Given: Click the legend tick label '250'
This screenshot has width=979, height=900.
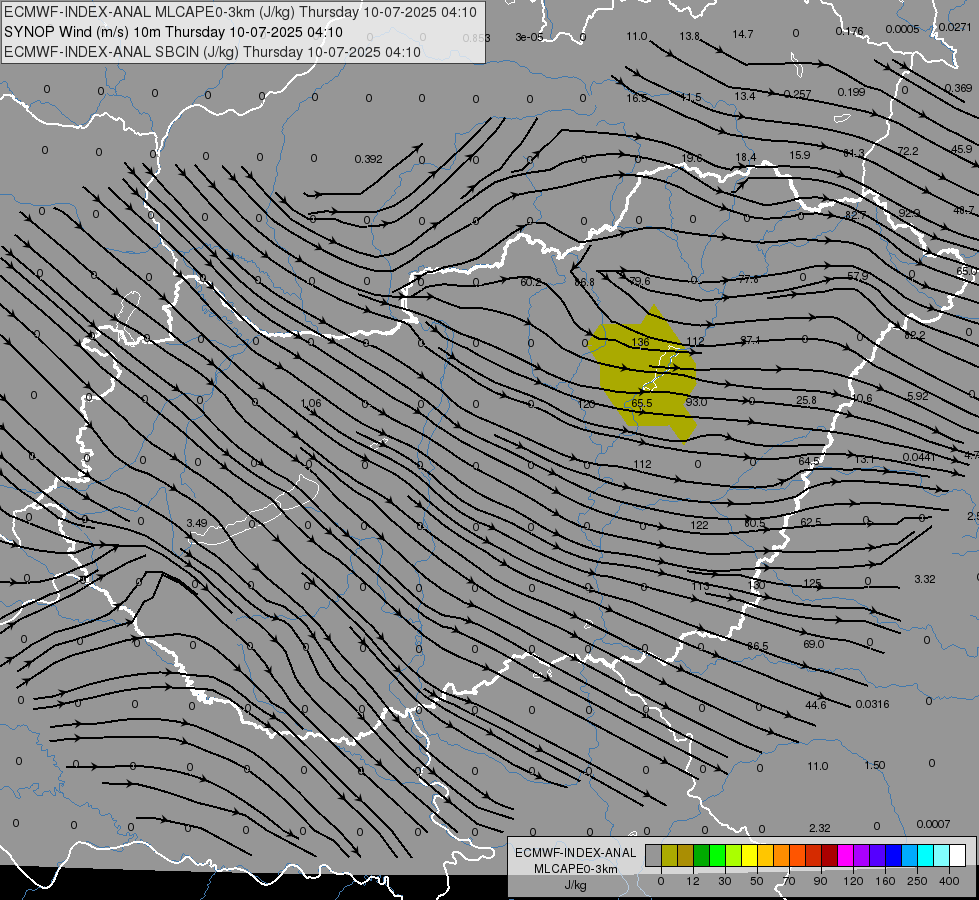Looking at the screenshot, I should [x=917, y=881].
